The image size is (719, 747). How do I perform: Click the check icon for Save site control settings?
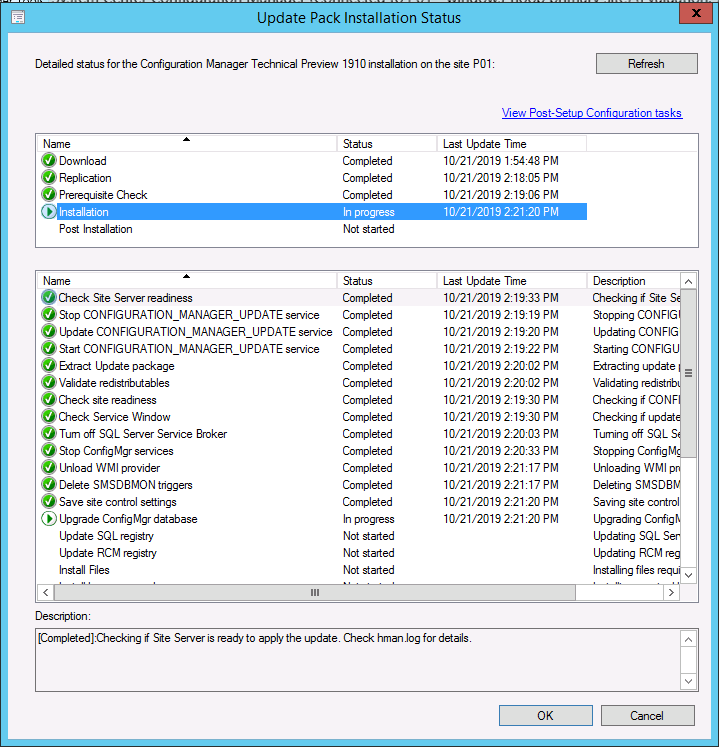coord(49,502)
